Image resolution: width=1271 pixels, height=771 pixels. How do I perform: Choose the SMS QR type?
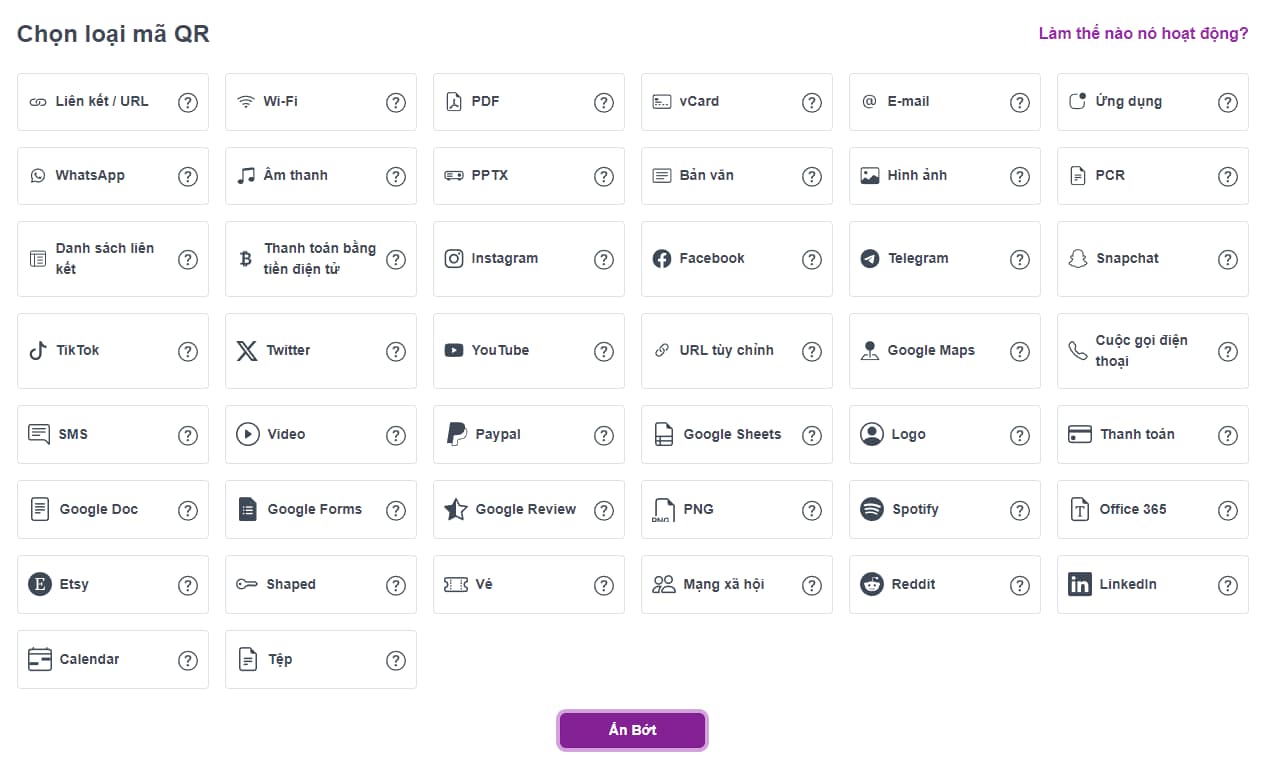pos(113,435)
